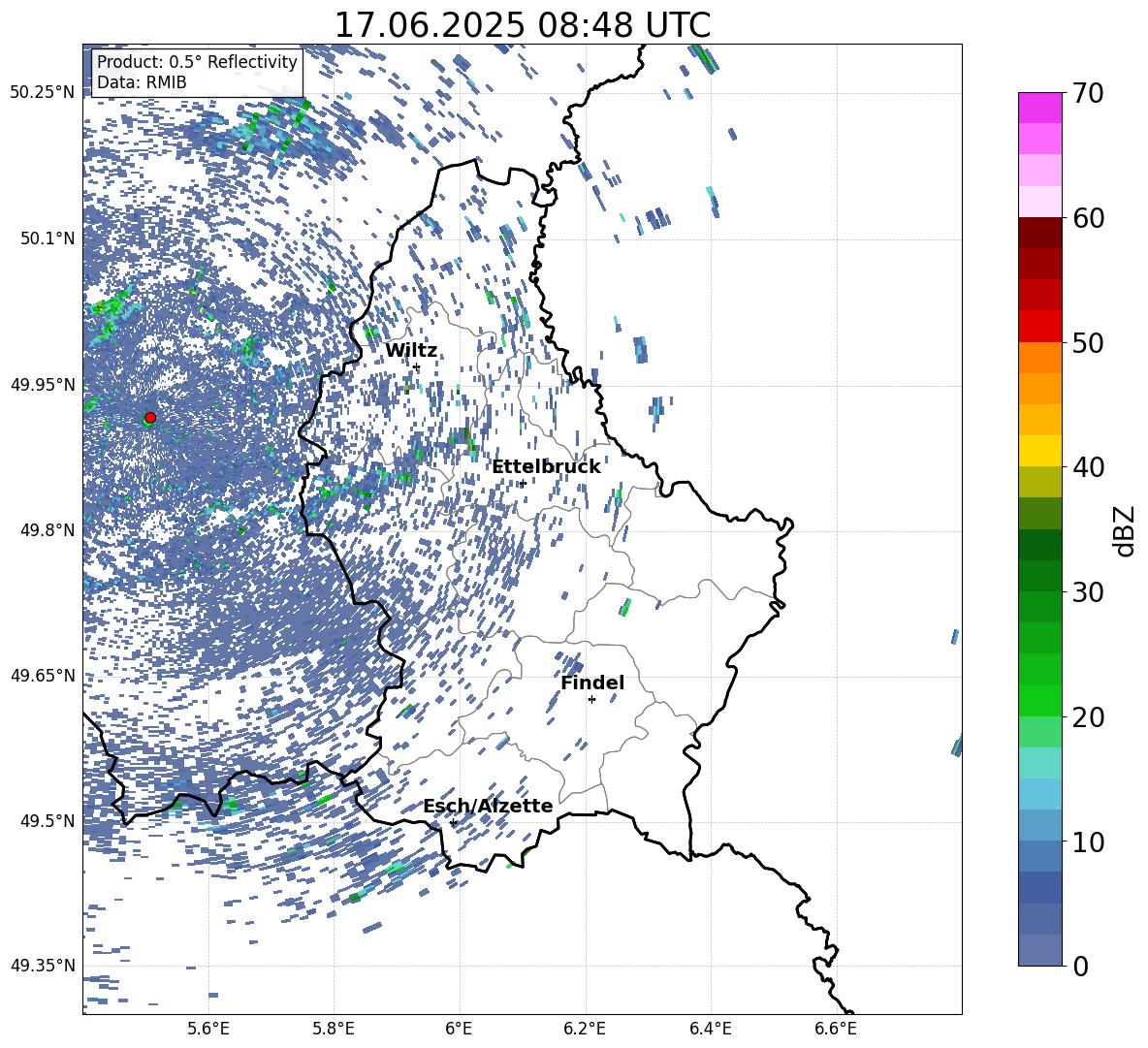The height and width of the screenshot is (1048, 1148).
Task: Click the colorbar 40 tick label
Action: [x=1088, y=467]
